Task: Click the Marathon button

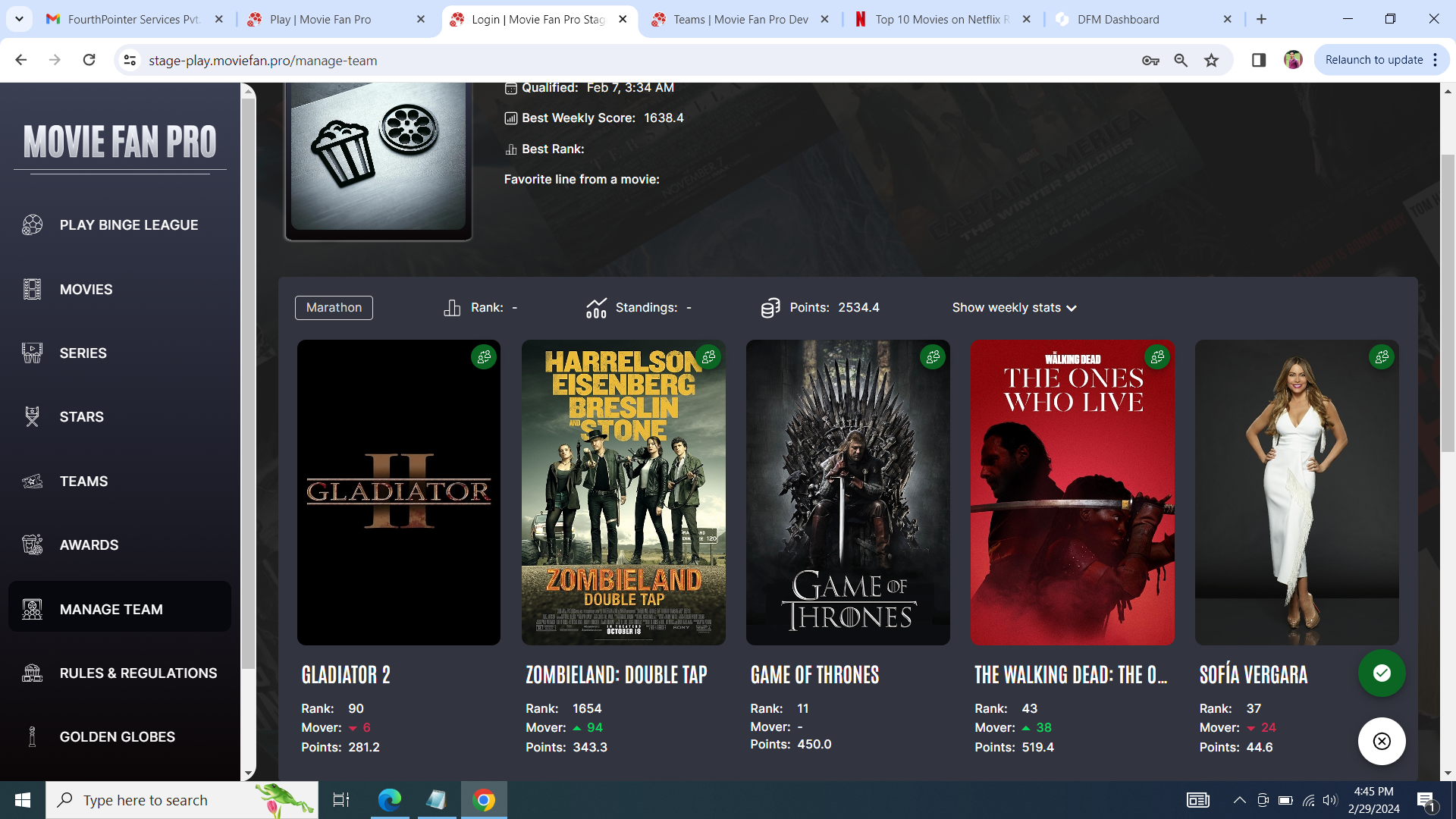Action: [334, 308]
